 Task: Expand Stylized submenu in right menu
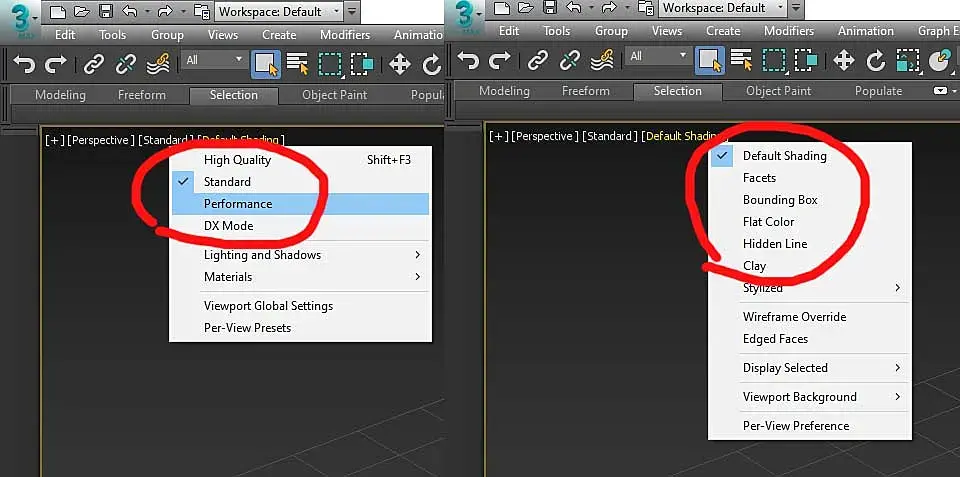click(x=809, y=288)
